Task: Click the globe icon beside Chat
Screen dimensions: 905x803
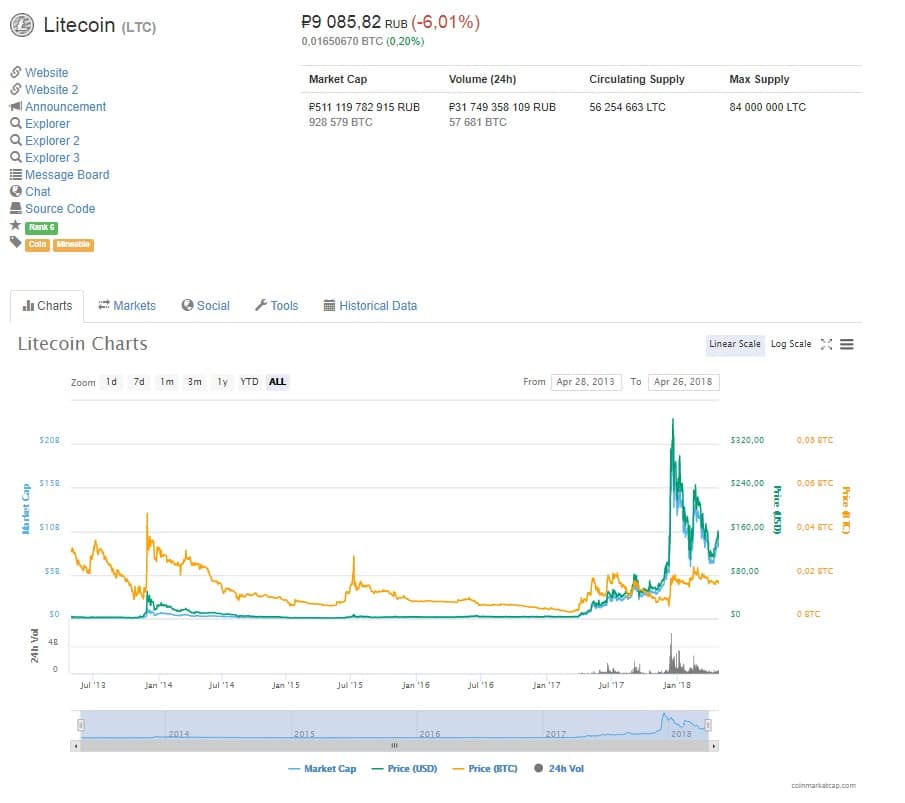Action: pyautogui.click(x=16, y=191)
